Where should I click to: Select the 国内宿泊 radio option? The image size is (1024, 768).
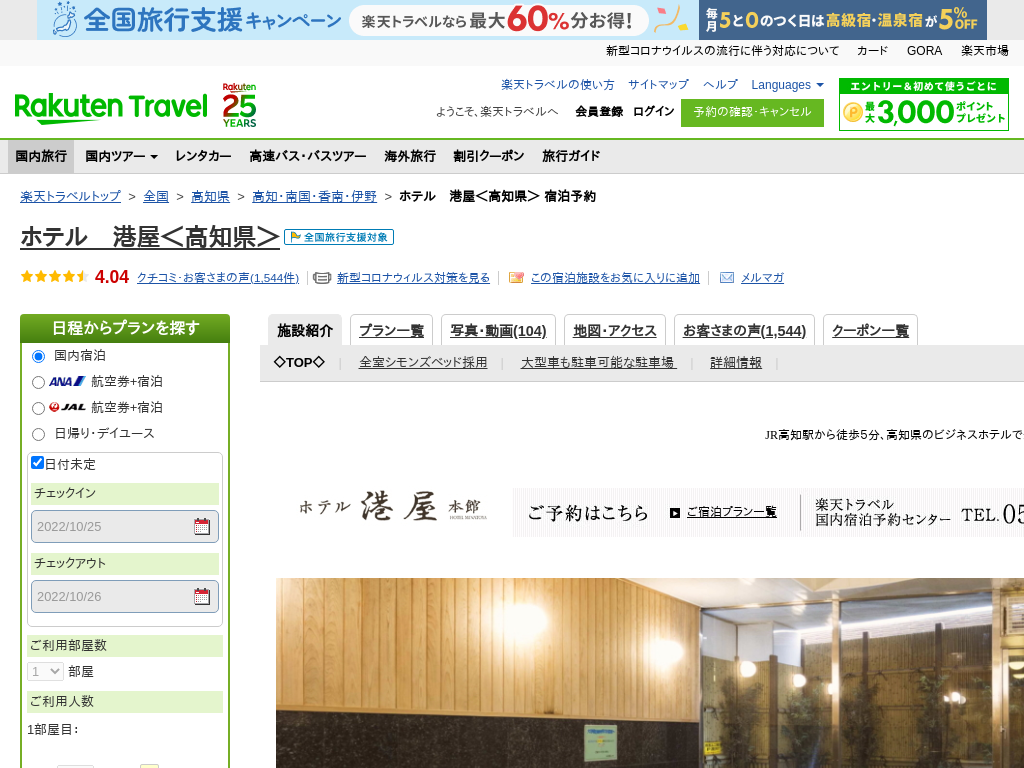point(39,356)
